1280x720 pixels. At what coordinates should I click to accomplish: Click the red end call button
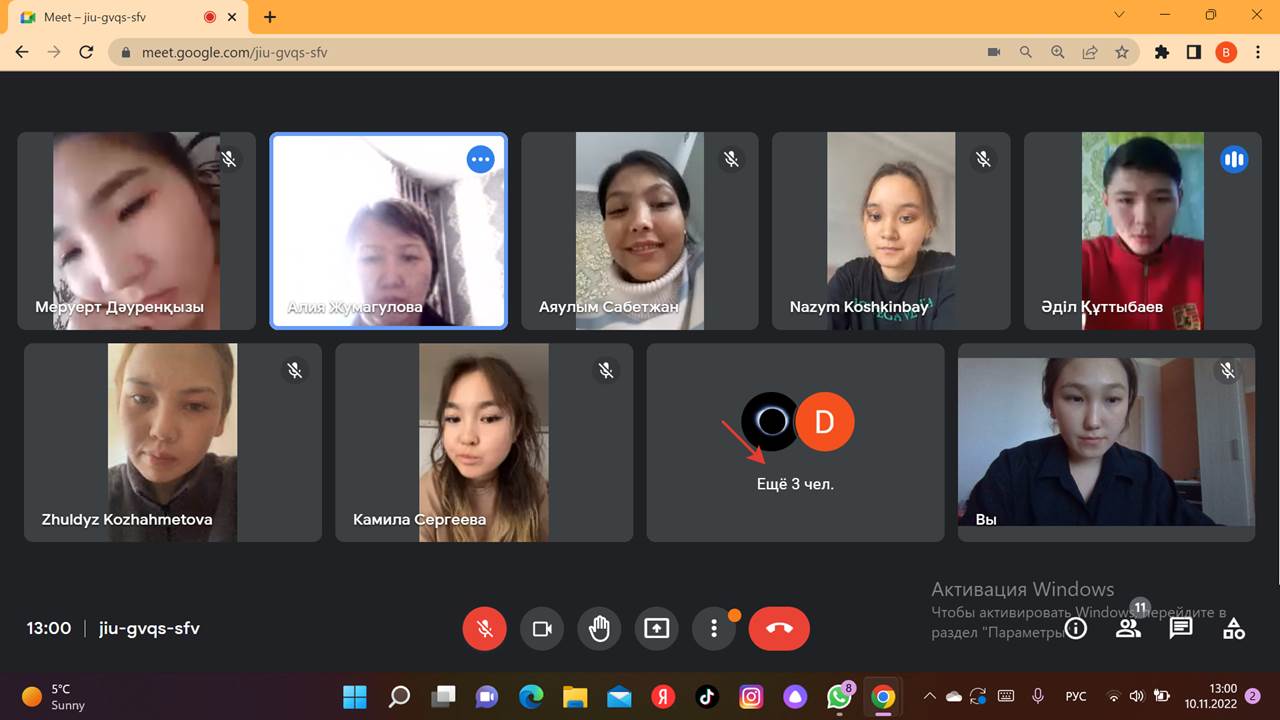pos(779,629)
